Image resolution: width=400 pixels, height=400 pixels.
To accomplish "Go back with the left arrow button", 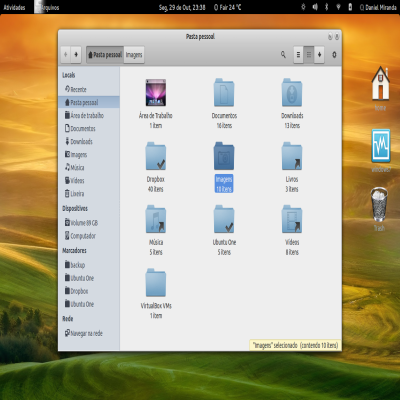I will (66, 55).
